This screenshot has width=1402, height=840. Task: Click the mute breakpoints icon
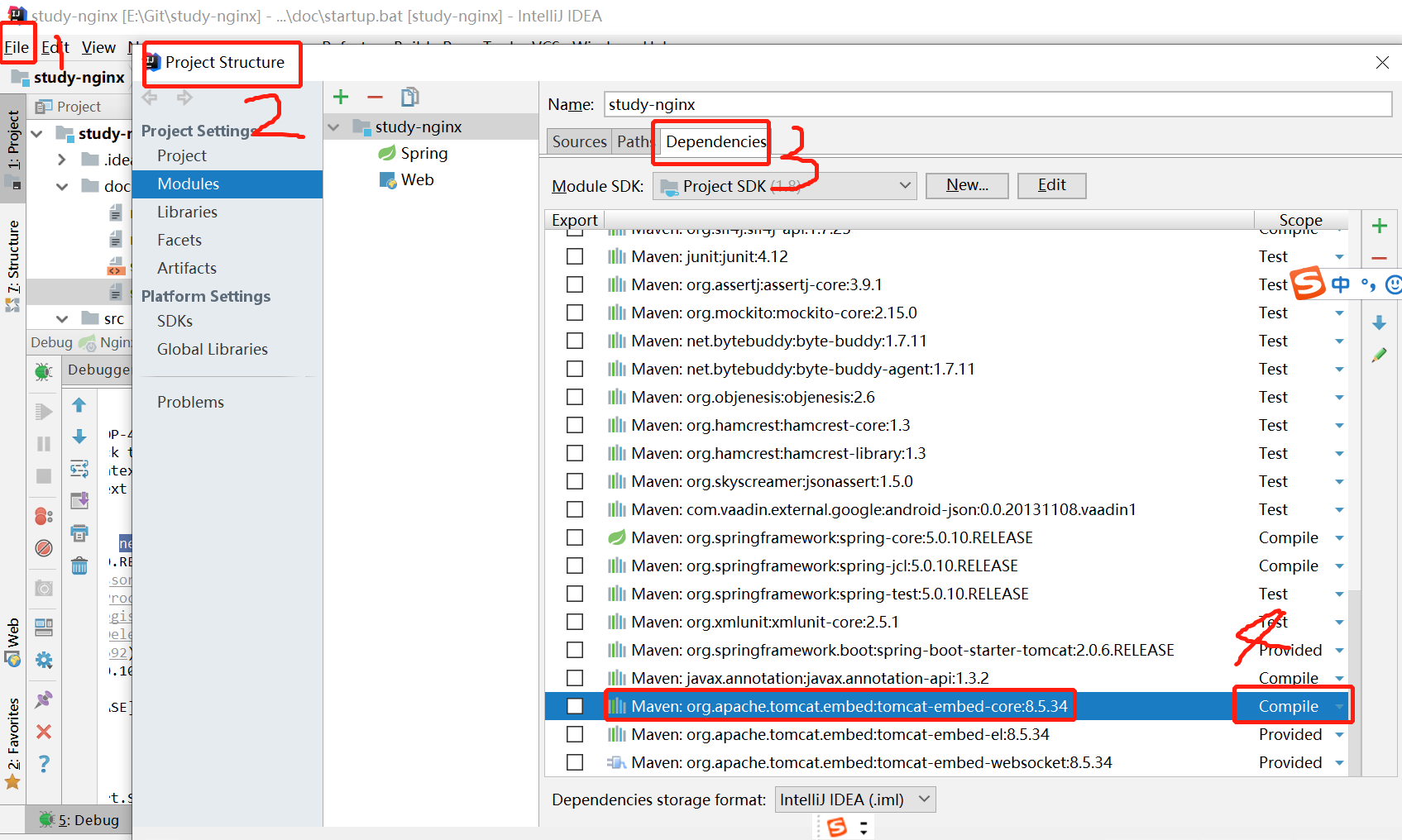(x=44, y=548)
